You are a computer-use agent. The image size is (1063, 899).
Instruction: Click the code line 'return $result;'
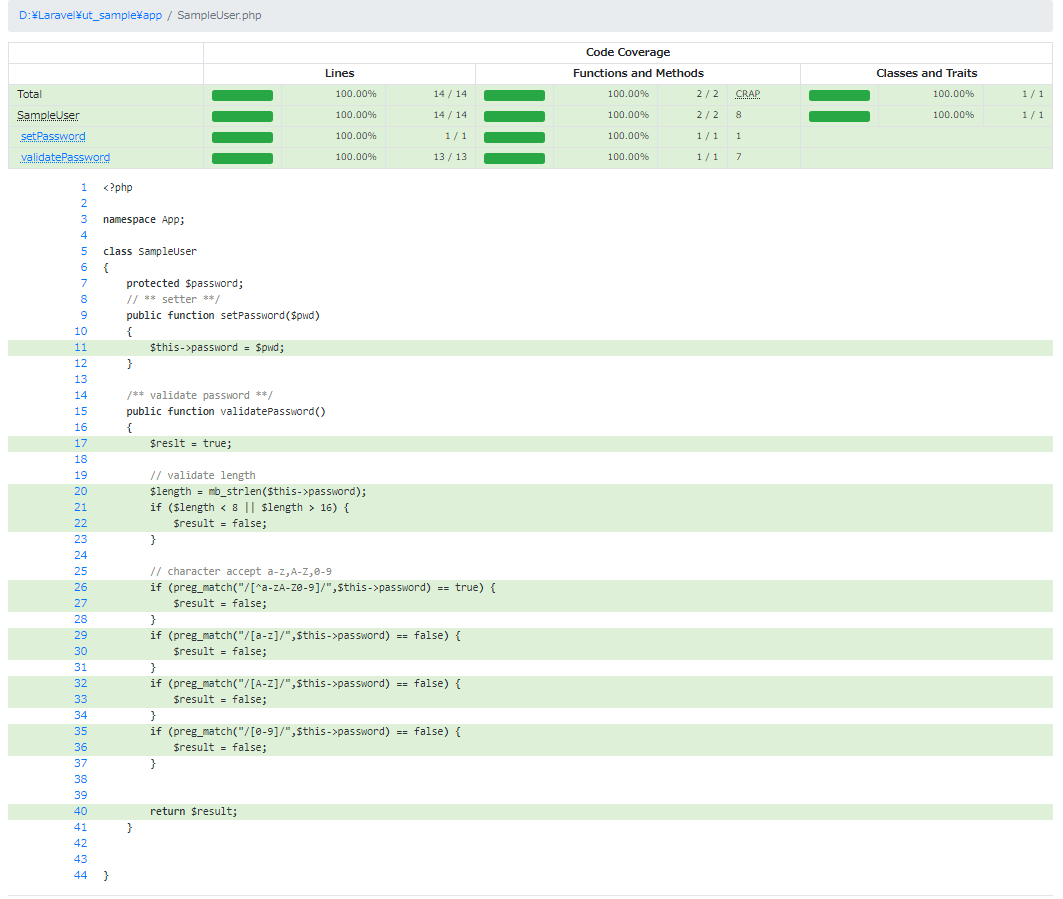click(194, 812)
